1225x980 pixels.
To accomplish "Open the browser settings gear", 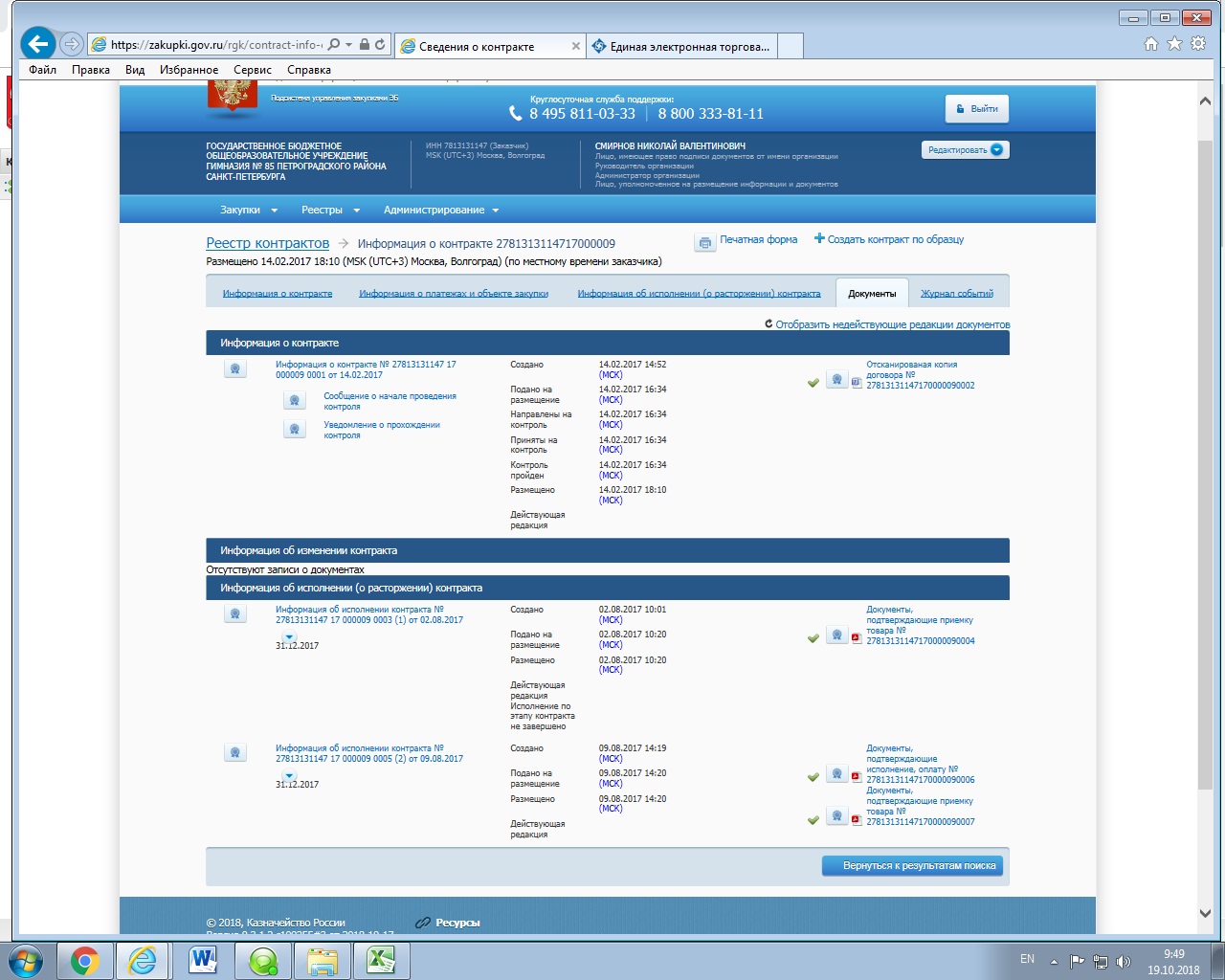I will point(1198,44).
